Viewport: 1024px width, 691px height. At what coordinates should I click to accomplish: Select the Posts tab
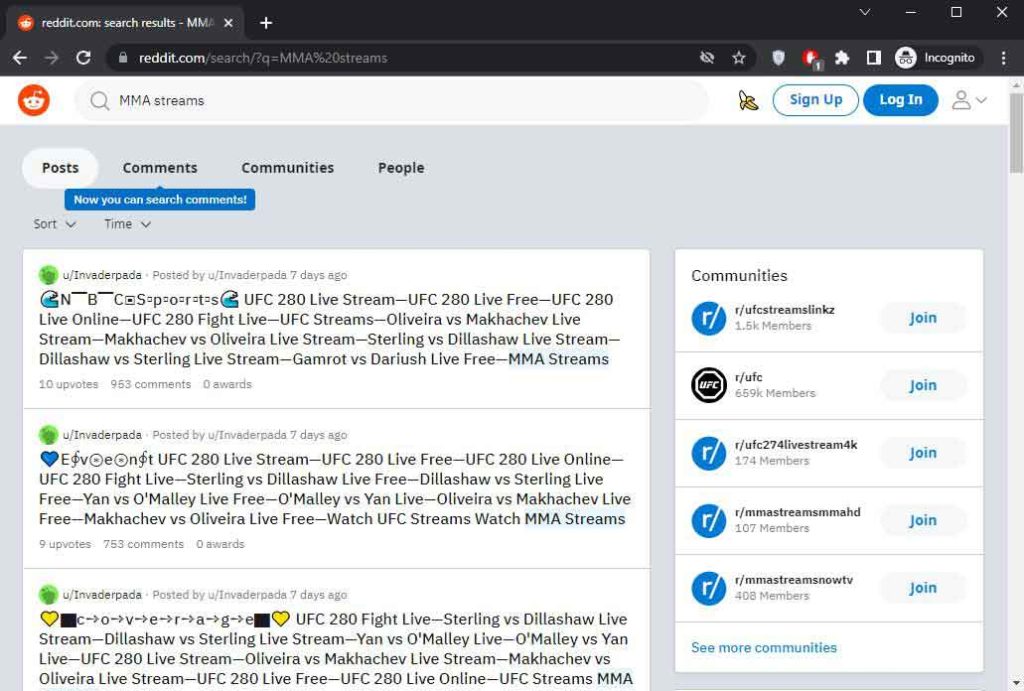(x=60, y=168)
